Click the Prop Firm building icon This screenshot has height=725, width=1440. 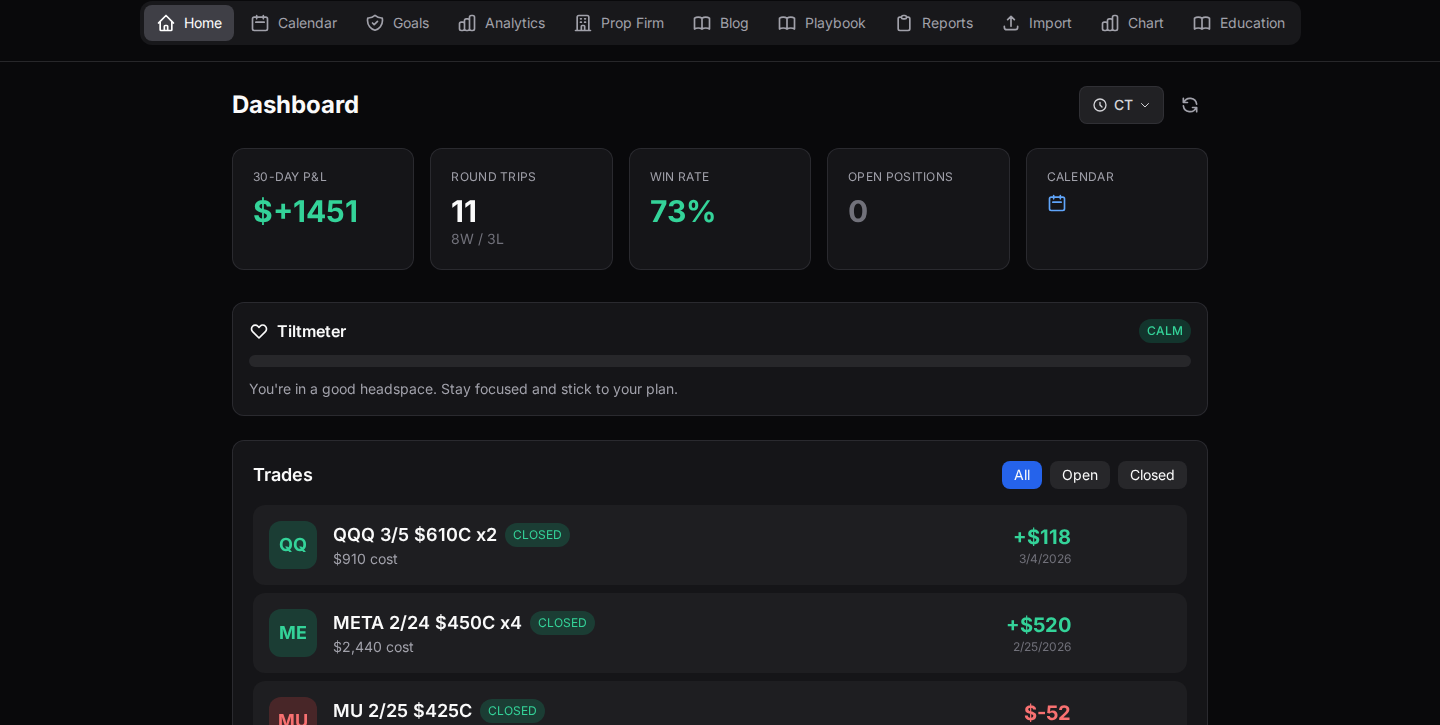click(582, 23)
